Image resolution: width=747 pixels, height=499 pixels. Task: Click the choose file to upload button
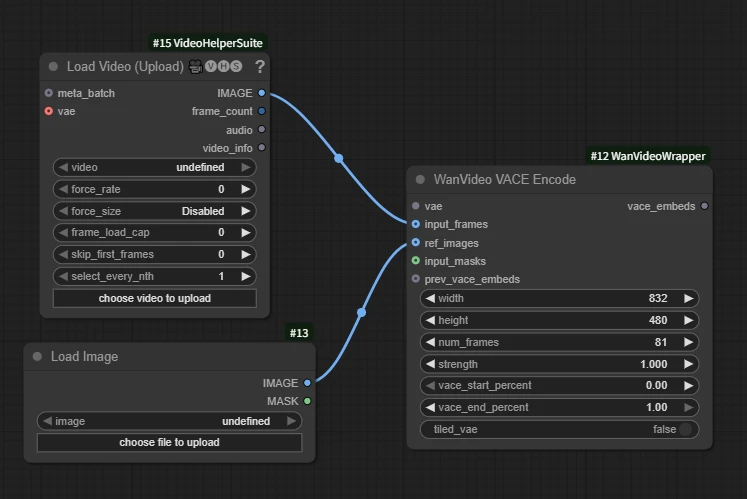pos(169,442)
